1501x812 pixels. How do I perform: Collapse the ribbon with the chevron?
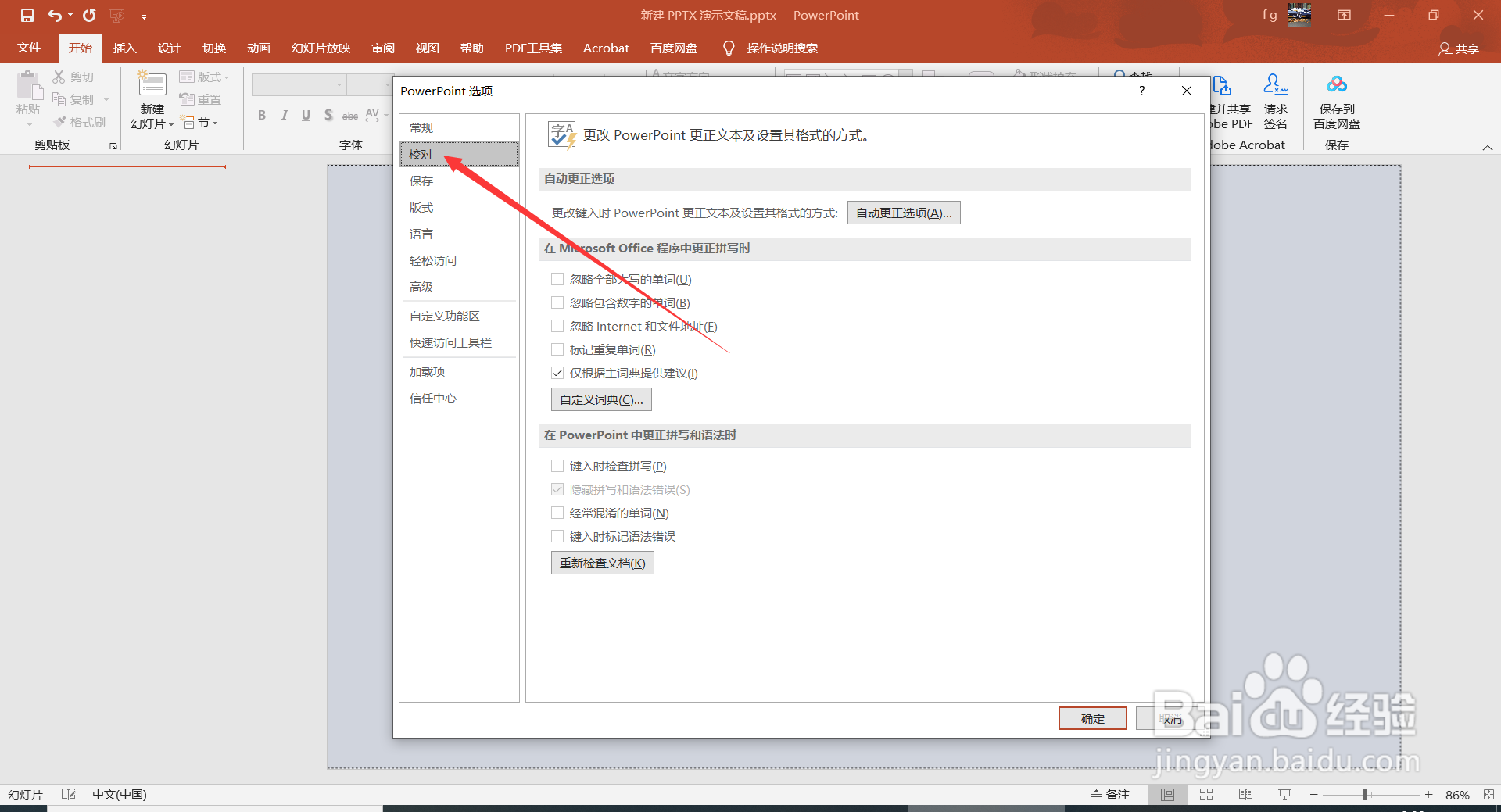[1488, 147]
